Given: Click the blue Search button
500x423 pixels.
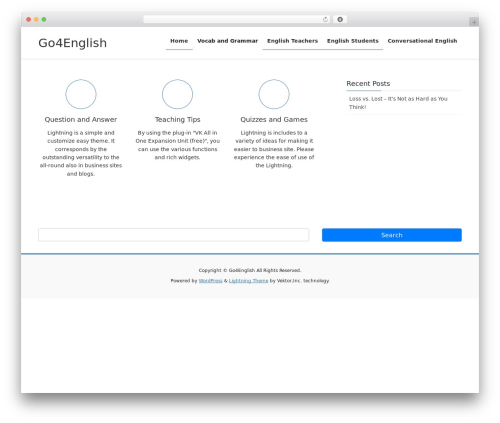Looking at the screenshot, I should click(392, 235).
